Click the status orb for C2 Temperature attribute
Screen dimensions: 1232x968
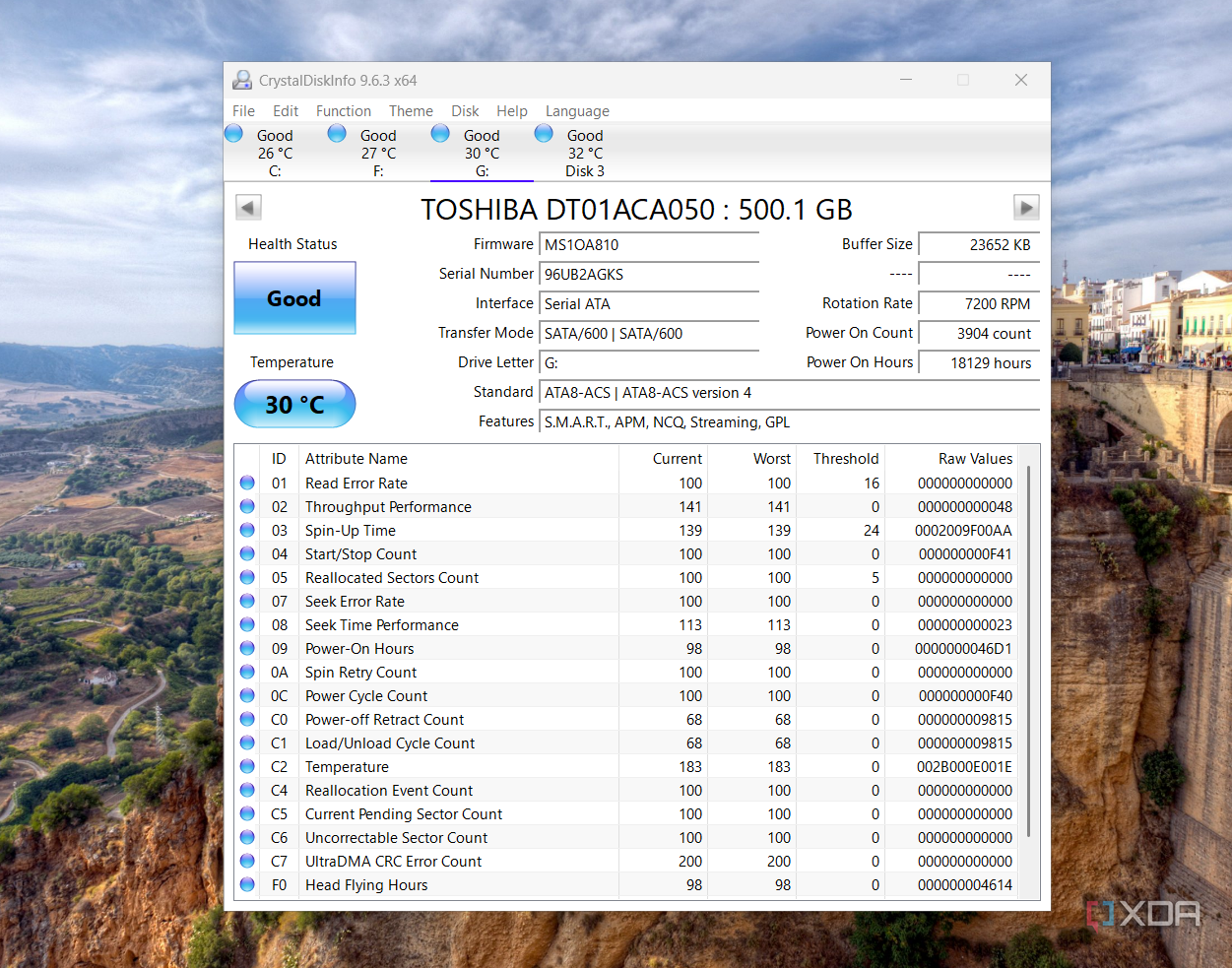point(247,766)
